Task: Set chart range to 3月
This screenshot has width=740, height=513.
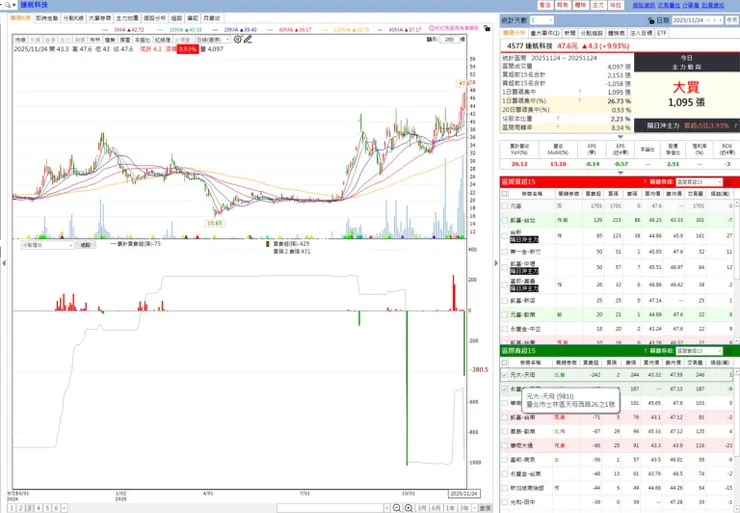Action: [x=422, y=508]
